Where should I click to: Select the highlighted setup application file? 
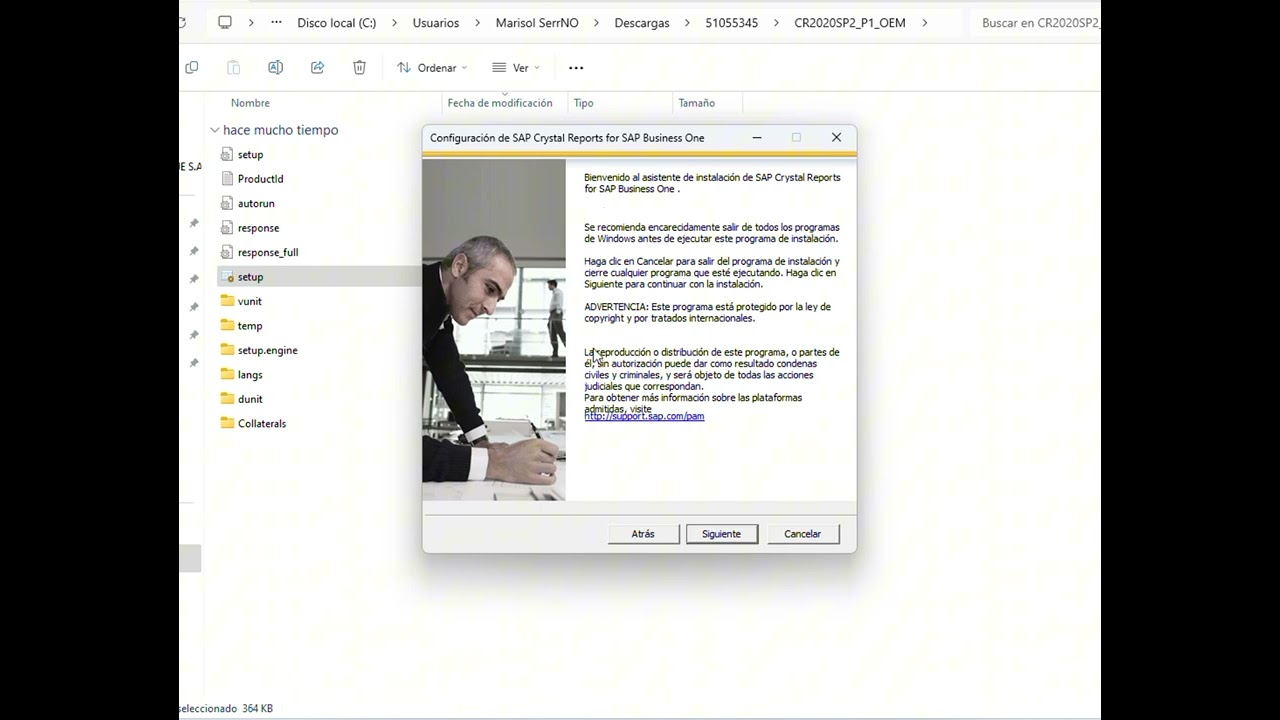pyautogui.click(x=320, y=277)
